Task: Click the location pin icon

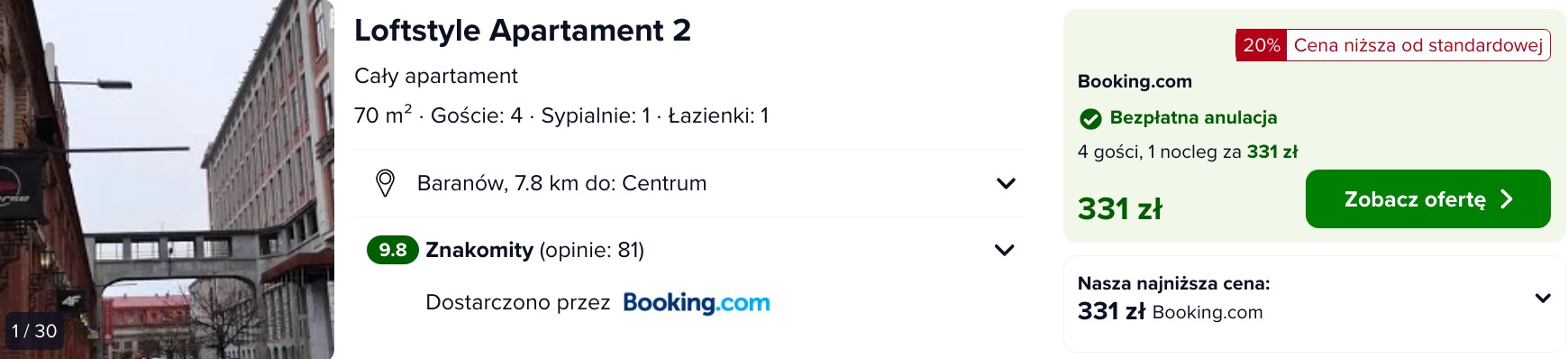Action: coord(385,183)
